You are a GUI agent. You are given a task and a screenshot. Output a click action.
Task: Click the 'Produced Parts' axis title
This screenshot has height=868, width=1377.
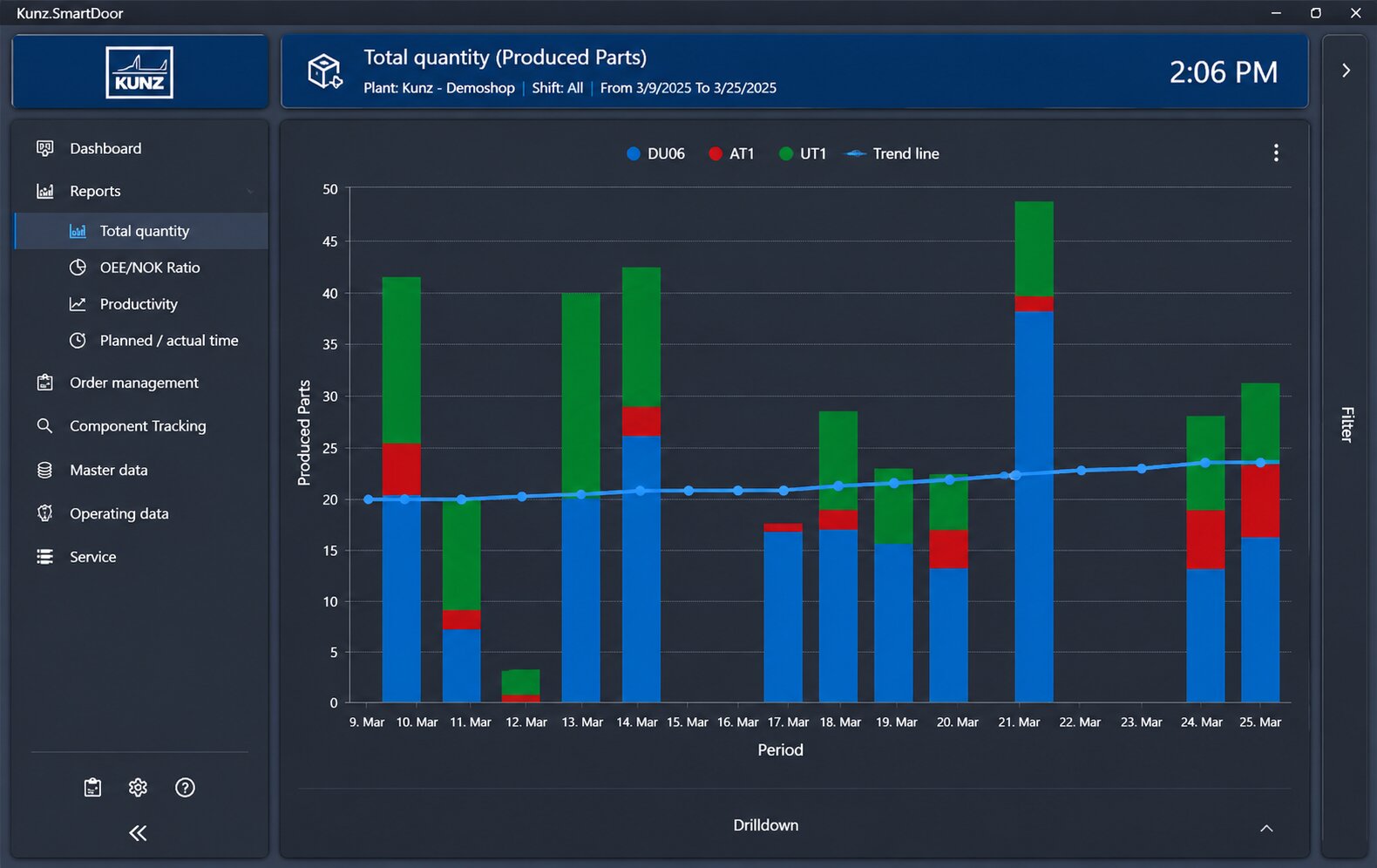304,433
